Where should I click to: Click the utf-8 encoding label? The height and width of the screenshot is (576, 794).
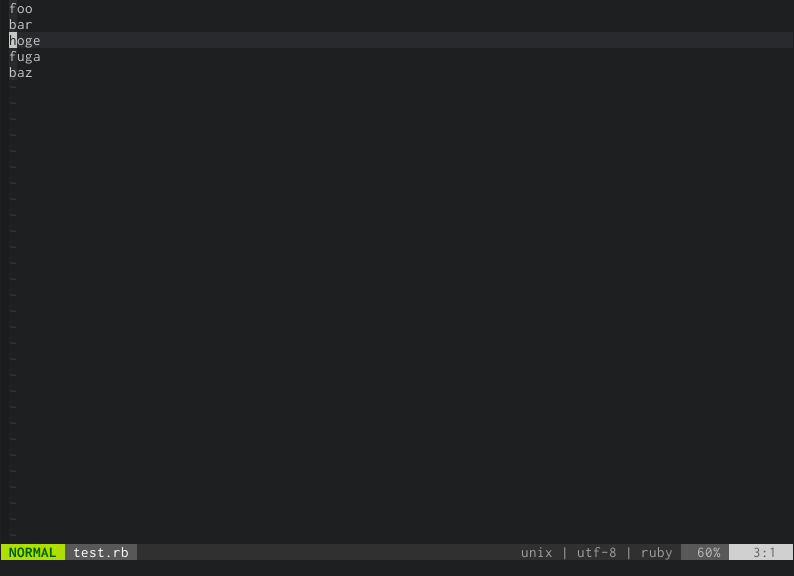[x=596, y=552]
